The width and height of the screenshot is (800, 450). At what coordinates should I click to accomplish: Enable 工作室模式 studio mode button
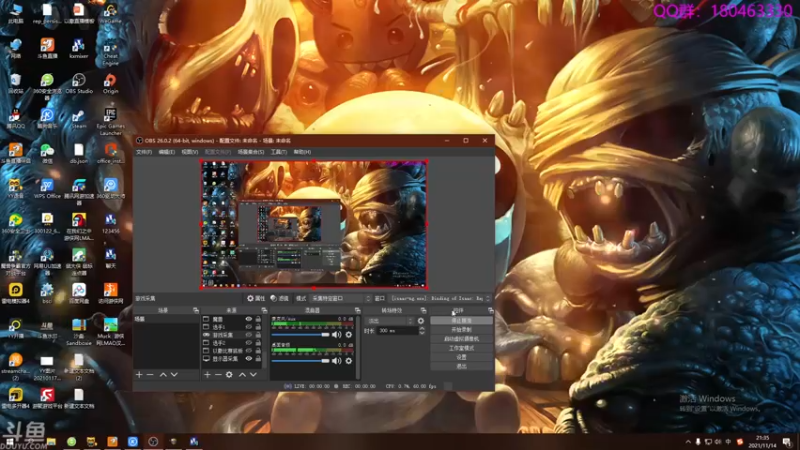(x=461, y=348)
